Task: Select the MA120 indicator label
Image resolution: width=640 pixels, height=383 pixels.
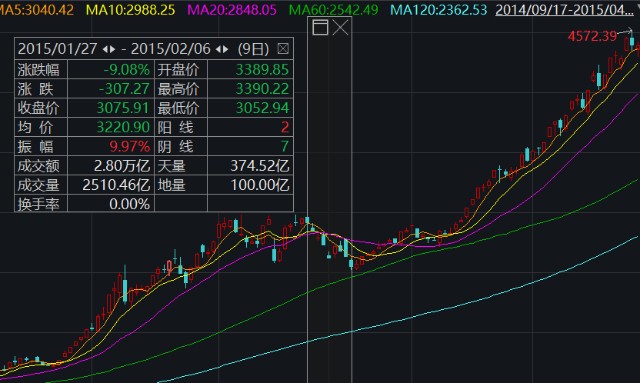Action: [x=439, y=10]
